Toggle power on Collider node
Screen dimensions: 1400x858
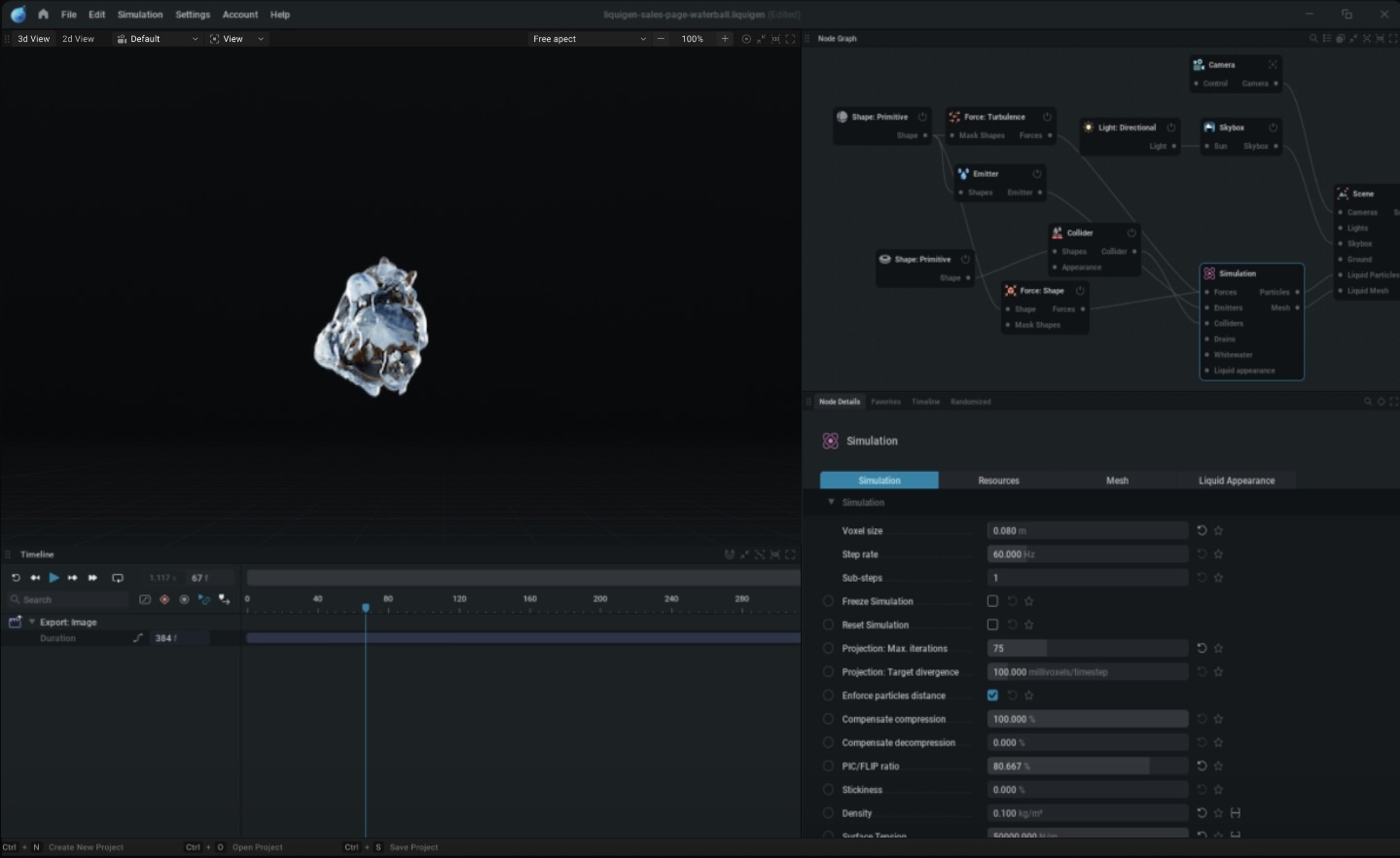click(1131, 233)
